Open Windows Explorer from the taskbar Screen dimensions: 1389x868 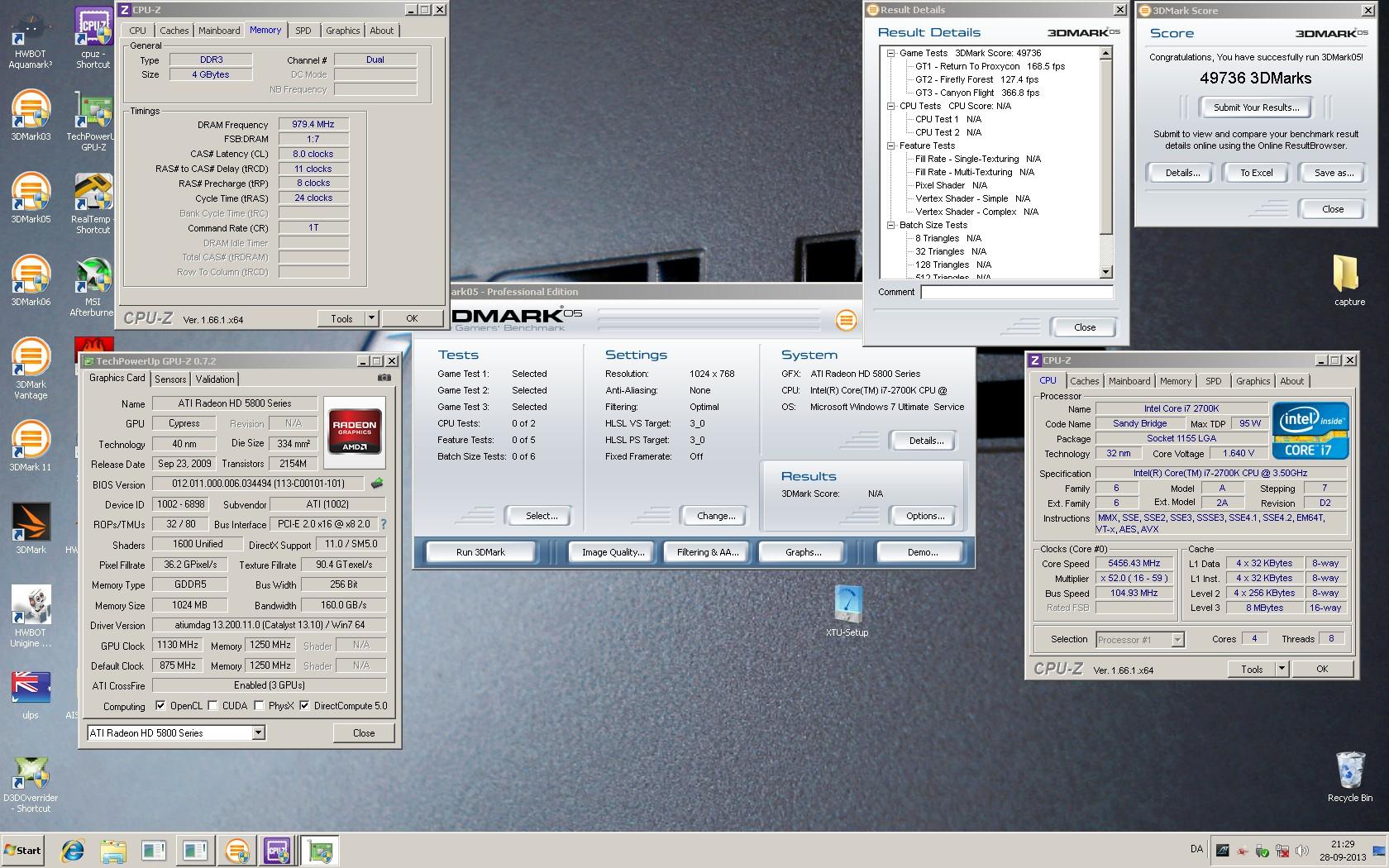point(113,851)
